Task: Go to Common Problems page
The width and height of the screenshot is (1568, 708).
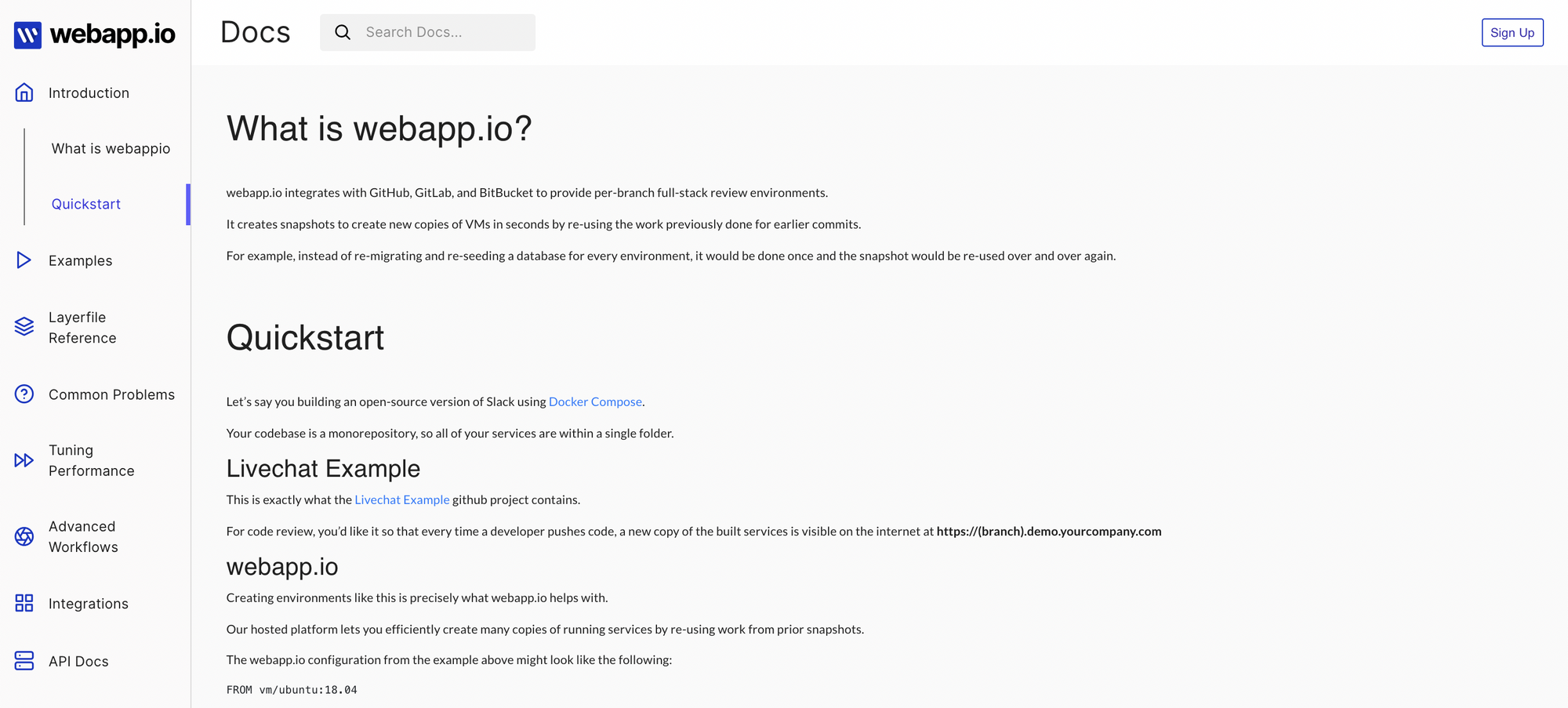Action: [x=111, y=394]
